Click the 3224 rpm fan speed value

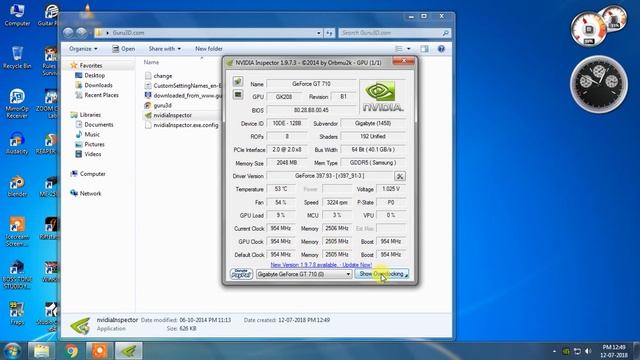point(337,202)
